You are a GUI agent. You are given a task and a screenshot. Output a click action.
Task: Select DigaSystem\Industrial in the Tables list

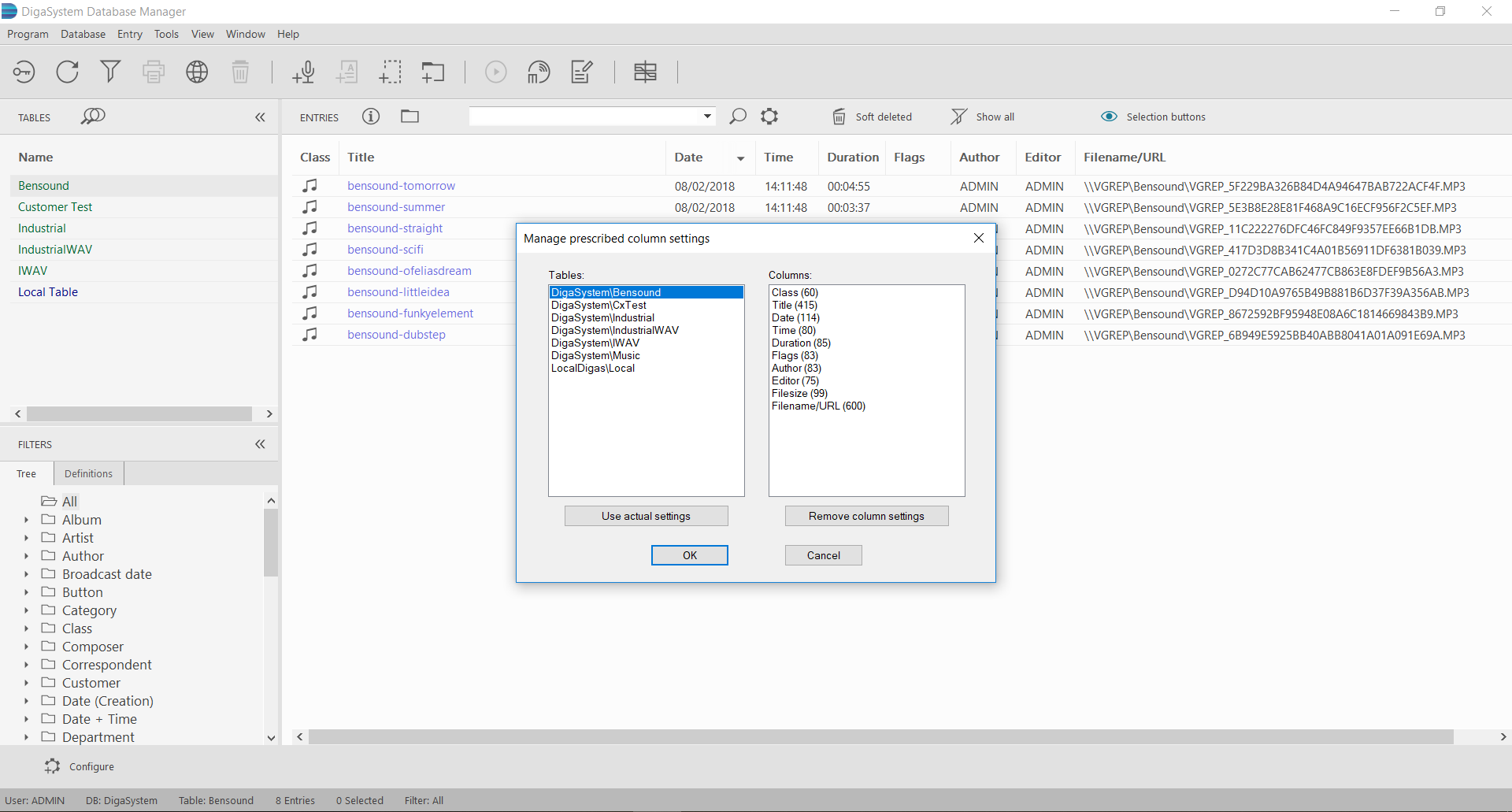click(602, 318)
